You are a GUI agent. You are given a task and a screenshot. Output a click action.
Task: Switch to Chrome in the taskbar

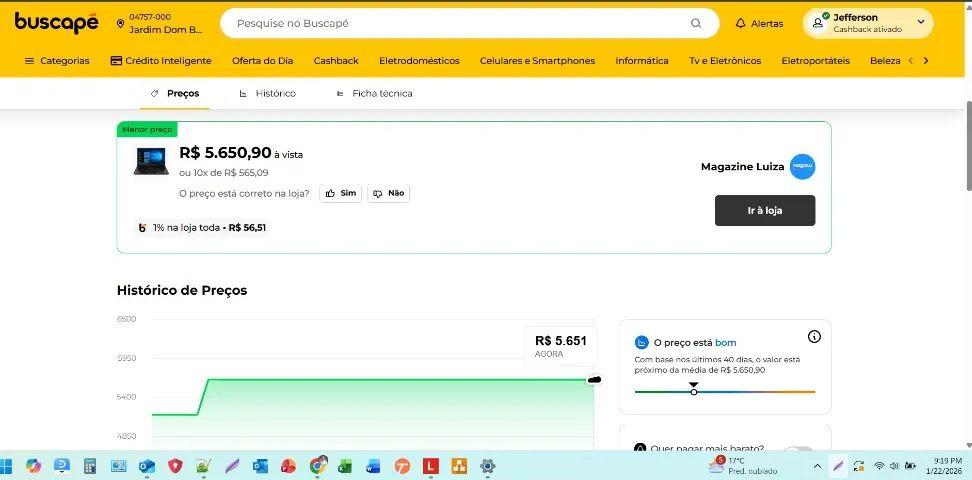[317, 466]
